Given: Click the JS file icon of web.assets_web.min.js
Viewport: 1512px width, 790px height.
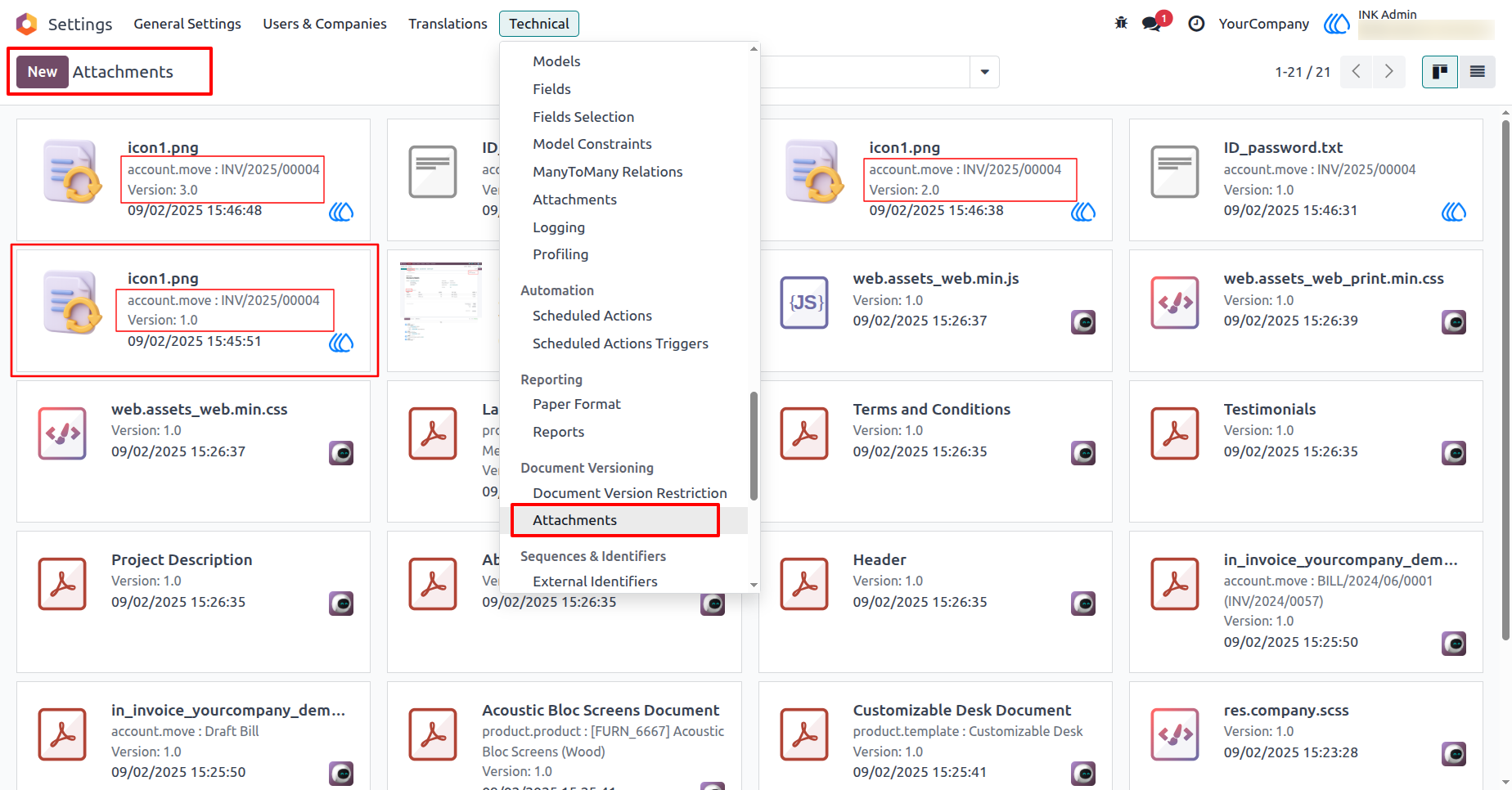Looking at the screenshot, I should point(804,303).
